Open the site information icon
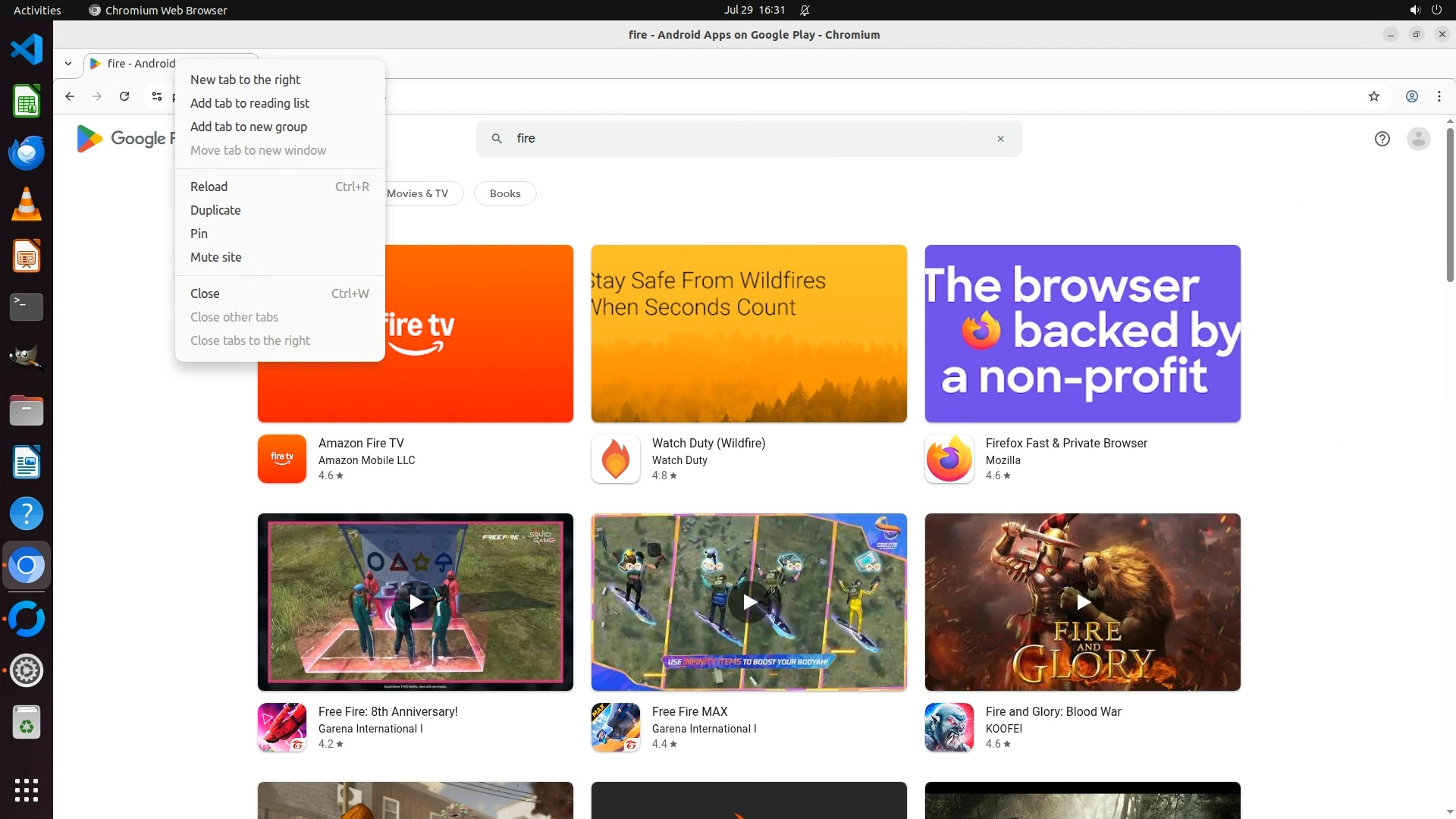1456x819 pixels. (x=156, y=96)
